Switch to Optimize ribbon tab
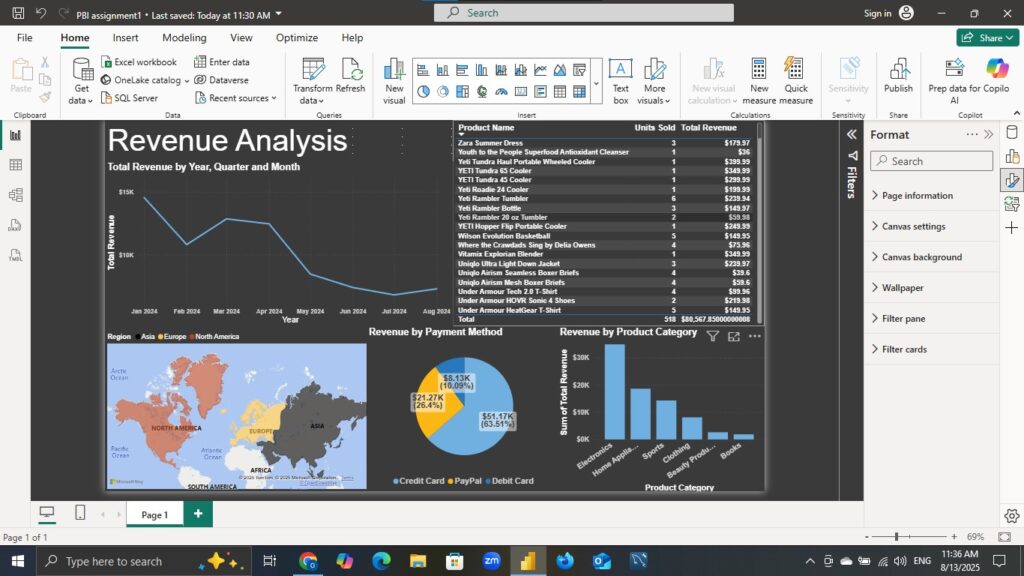 296,38
